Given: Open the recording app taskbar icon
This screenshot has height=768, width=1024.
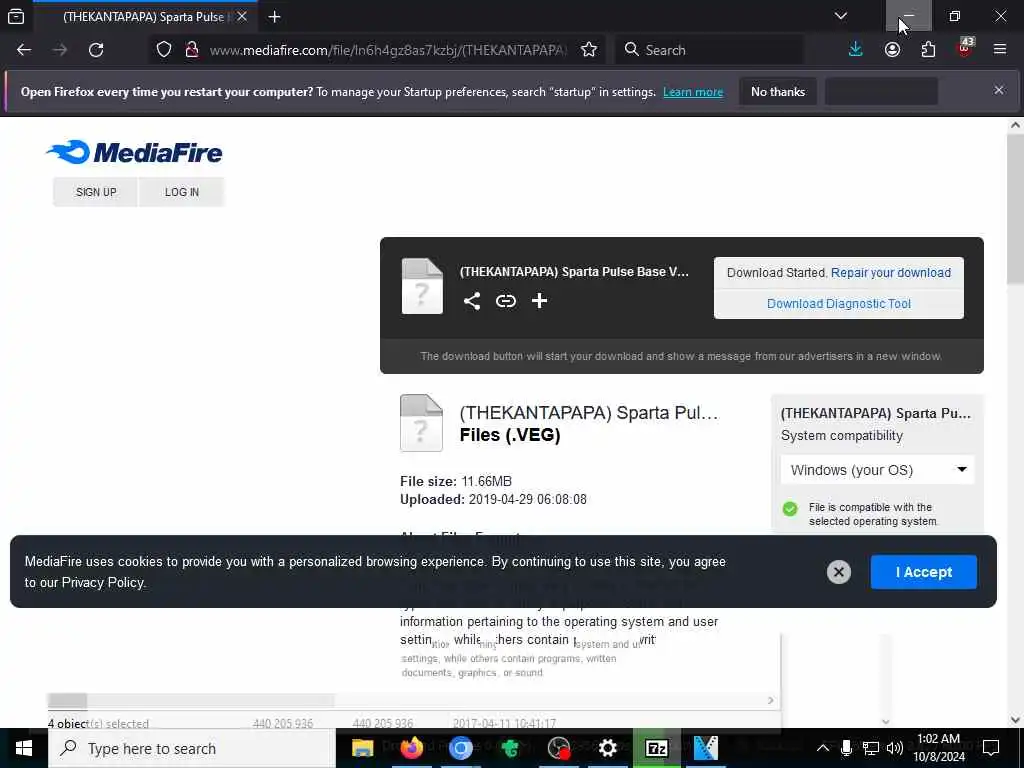Looking at the screenshot, I should (558, 748).
